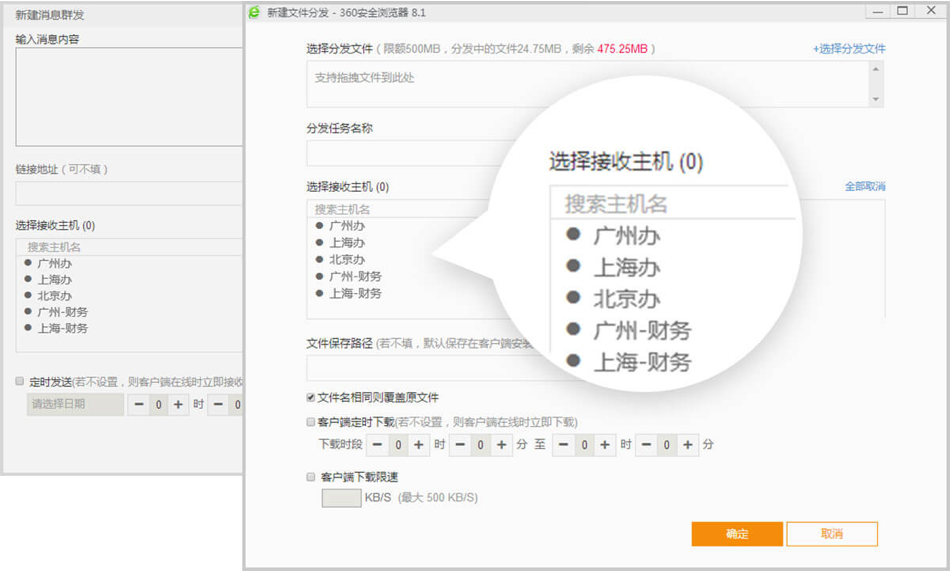Enable '客户端下载限速' checkbox
950x572 pixels.
coord(311,477)
